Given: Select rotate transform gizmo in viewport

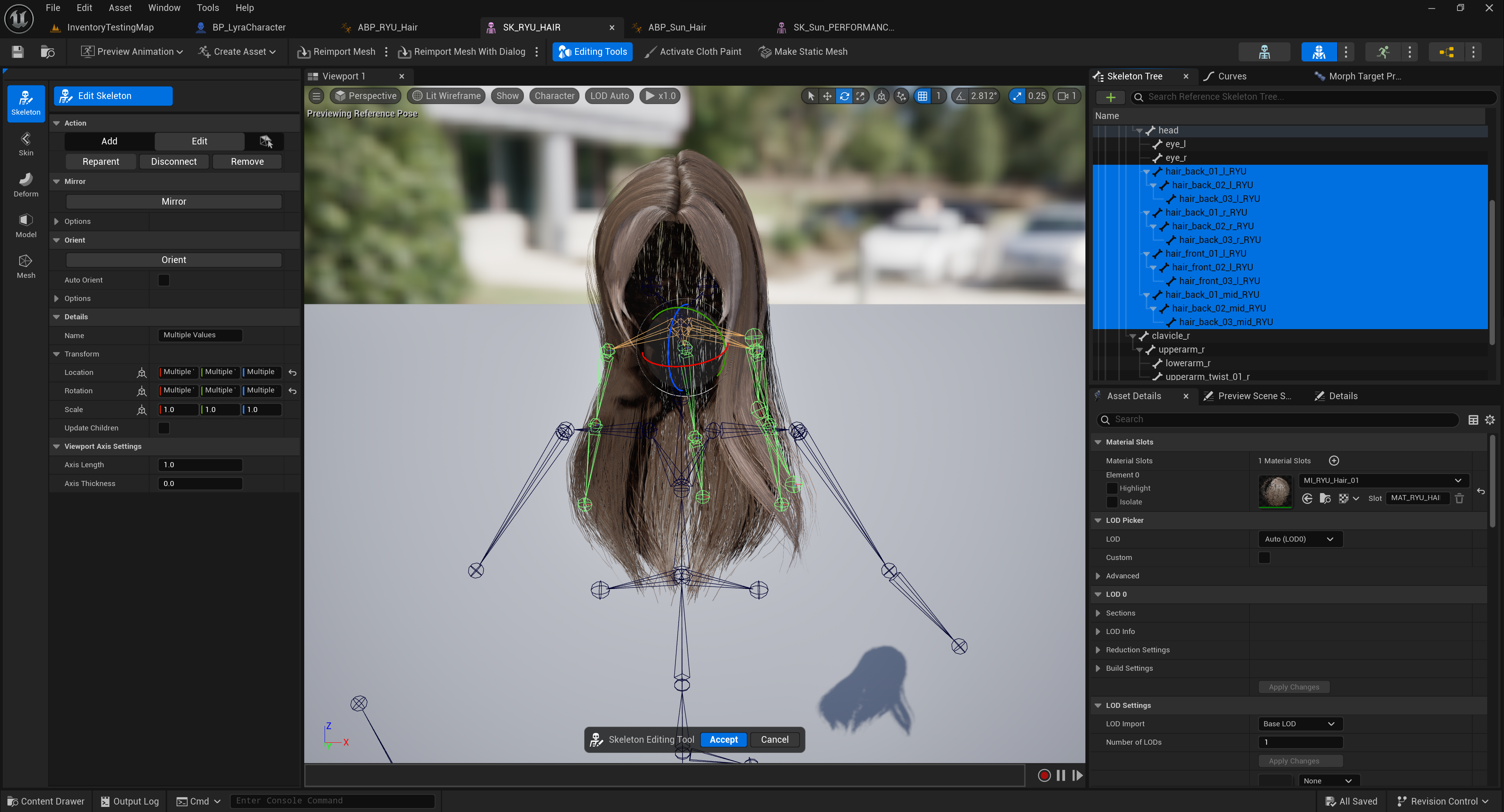Looking at the screenshot, I should [844, 96].
